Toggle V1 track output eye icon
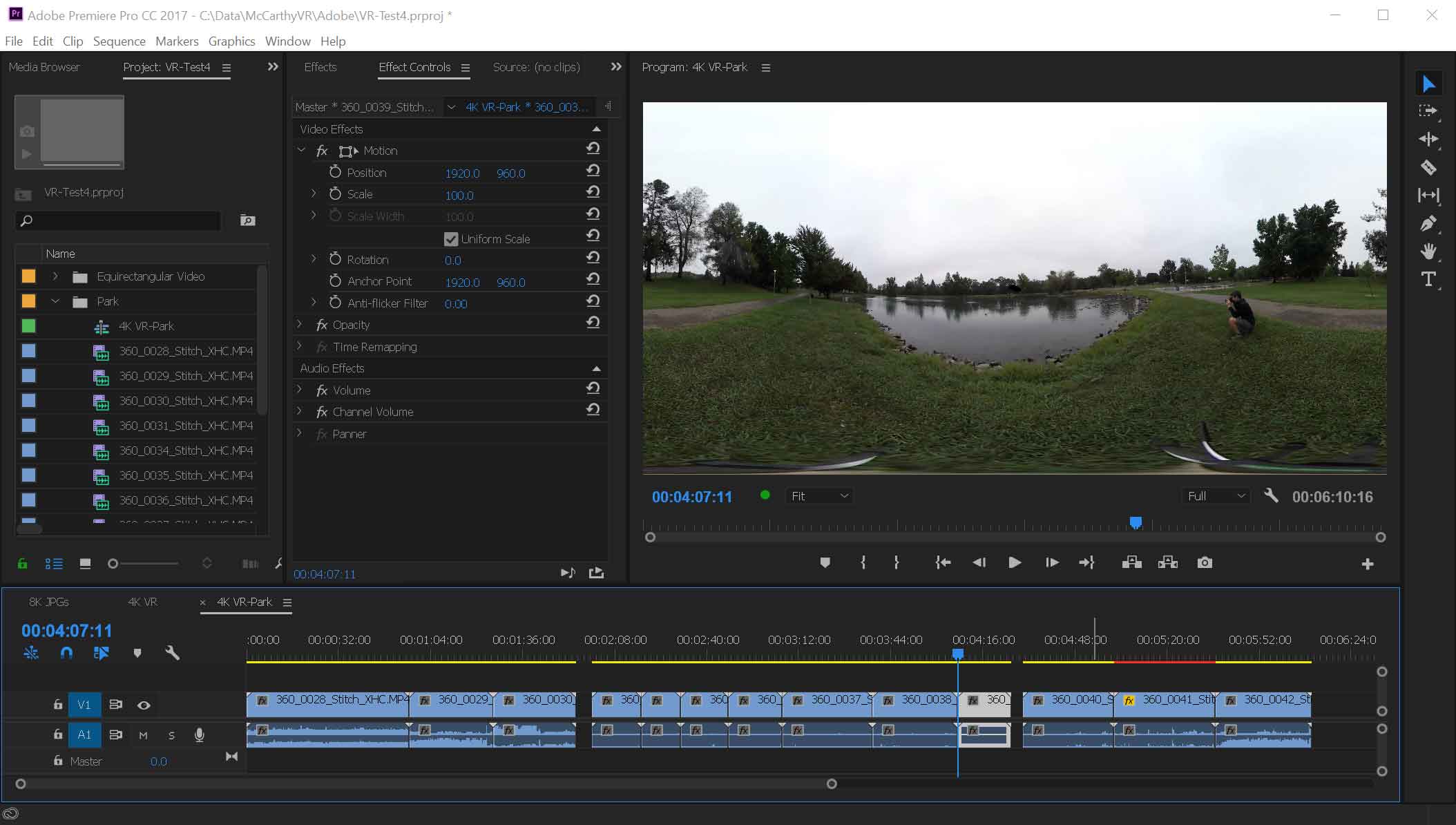Image resolution: width=1456 pixels, height=825 pixels. [x=144, y=705]
